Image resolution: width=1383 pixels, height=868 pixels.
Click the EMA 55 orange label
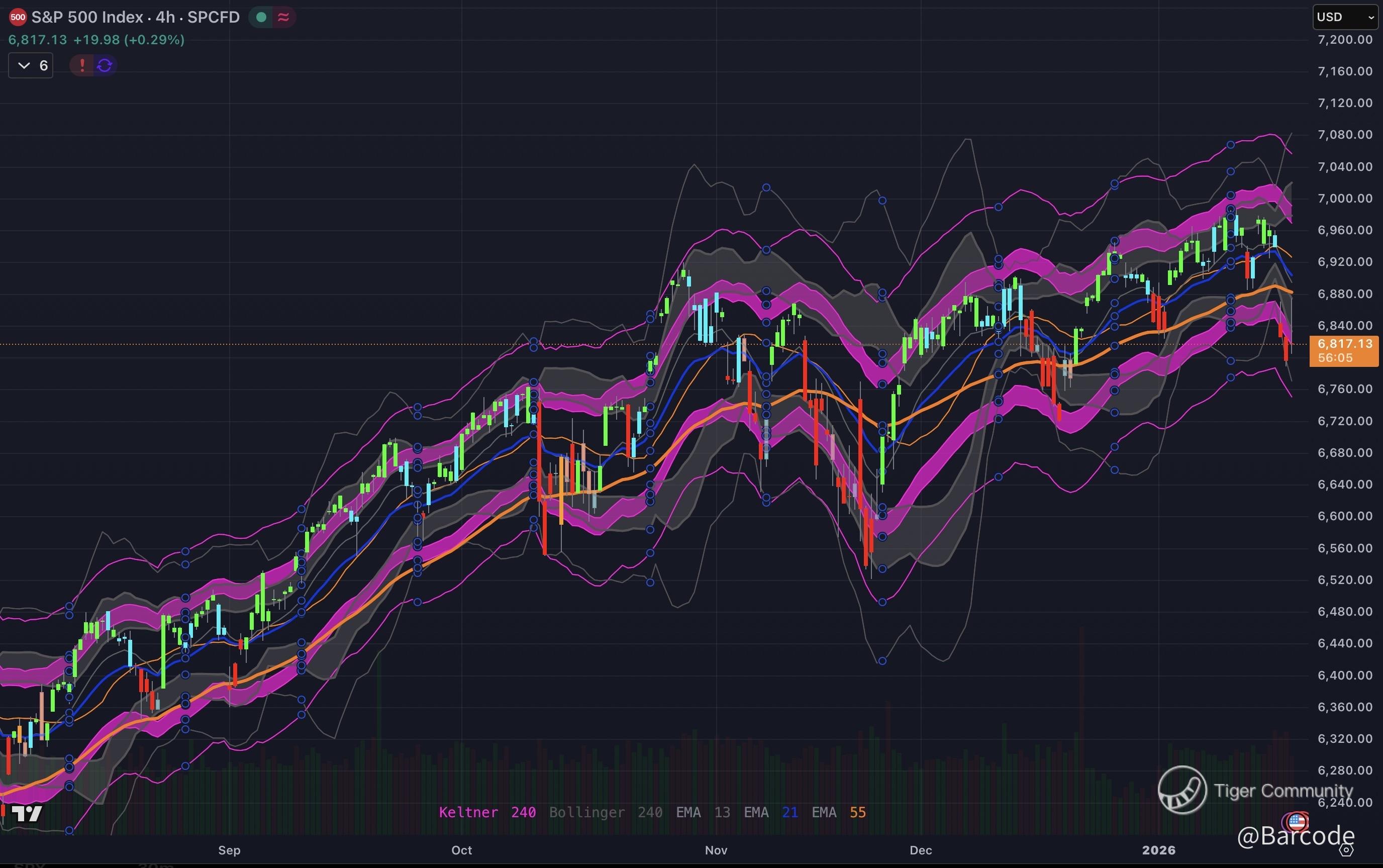[838, 812]
